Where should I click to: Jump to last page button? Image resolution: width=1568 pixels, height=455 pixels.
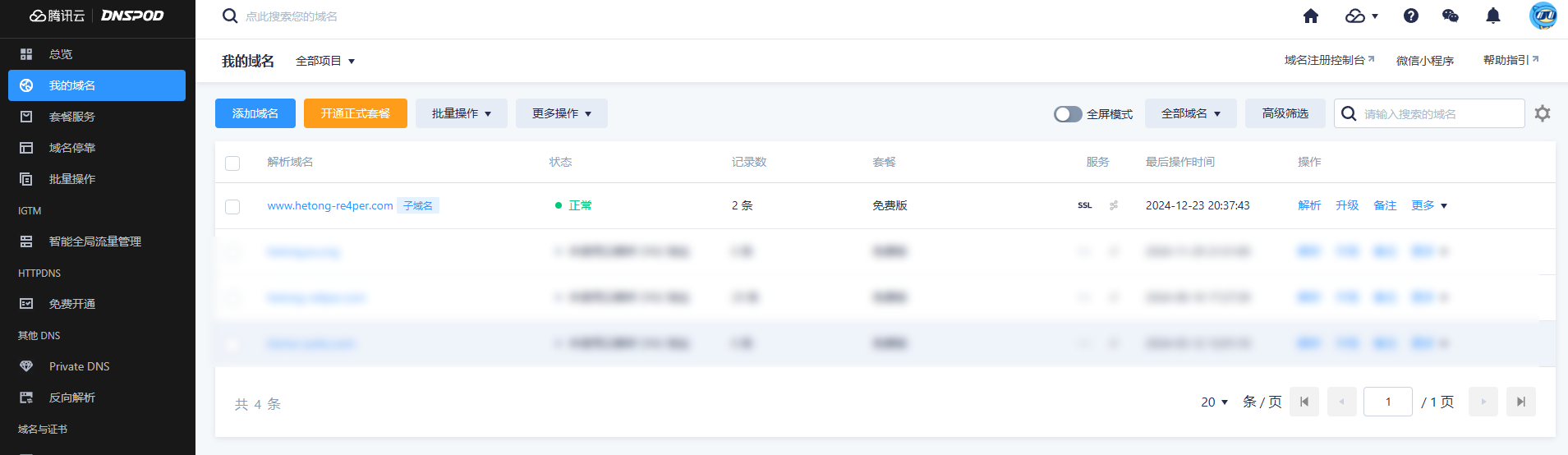[1521, 402]
